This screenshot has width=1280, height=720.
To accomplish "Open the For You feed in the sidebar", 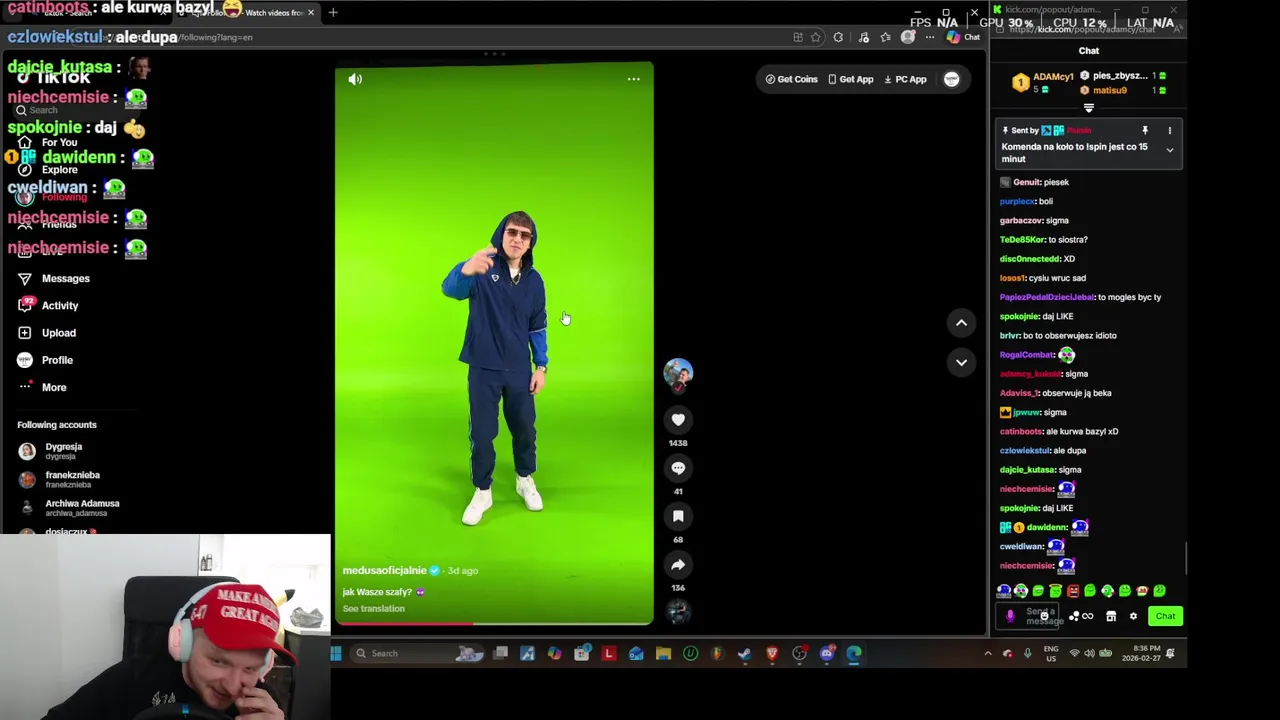I will point(48,143).
